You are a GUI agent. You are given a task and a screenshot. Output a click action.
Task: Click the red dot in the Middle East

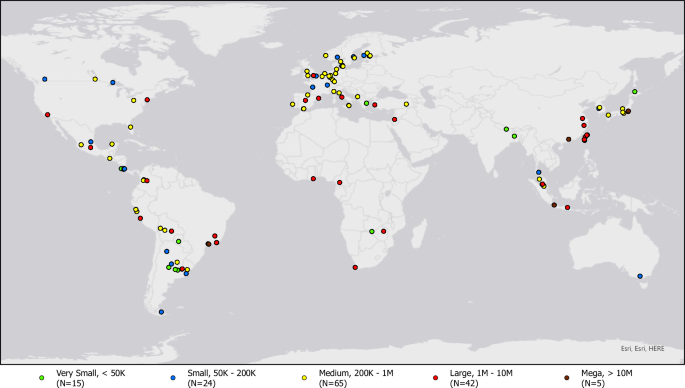(x=394, y=119)
